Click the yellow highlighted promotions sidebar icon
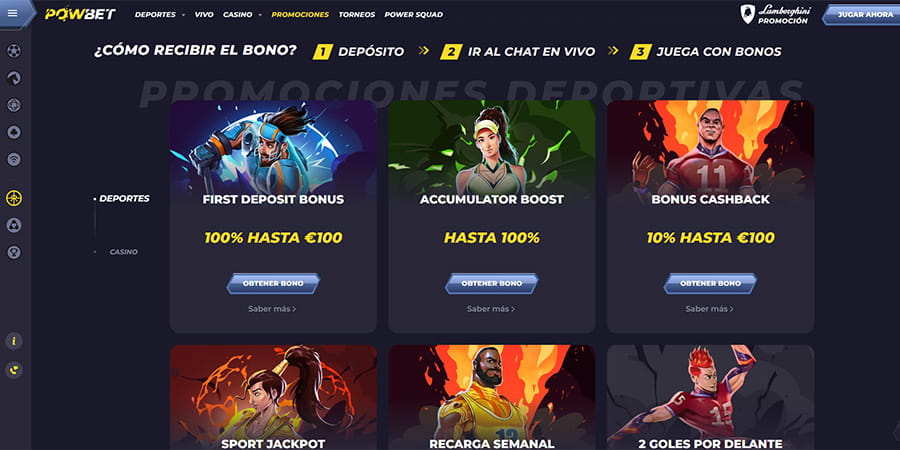This screenshot has height=450, width=900. coord(14,199)
